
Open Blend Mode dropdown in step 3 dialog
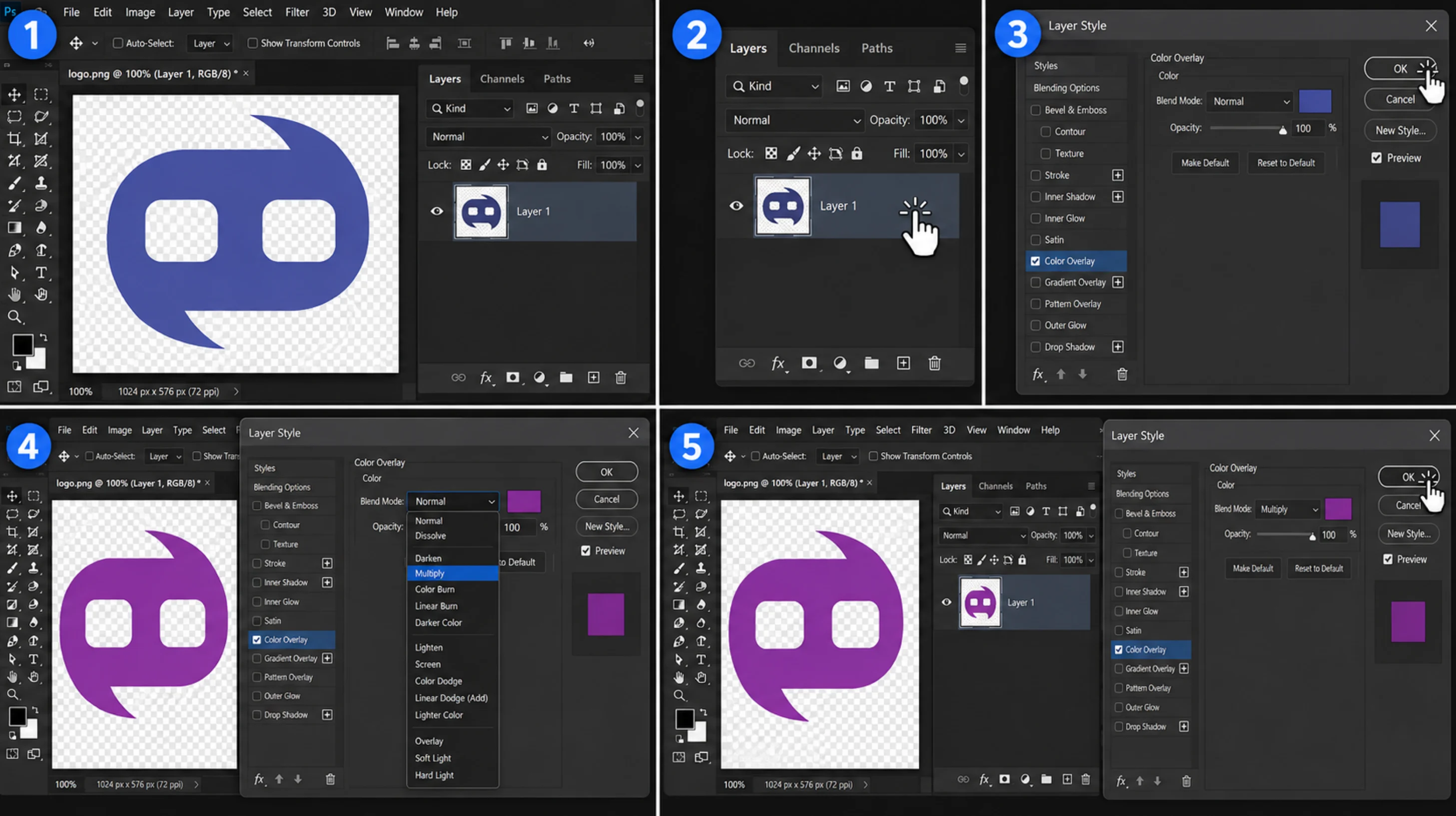(1250, 102)
